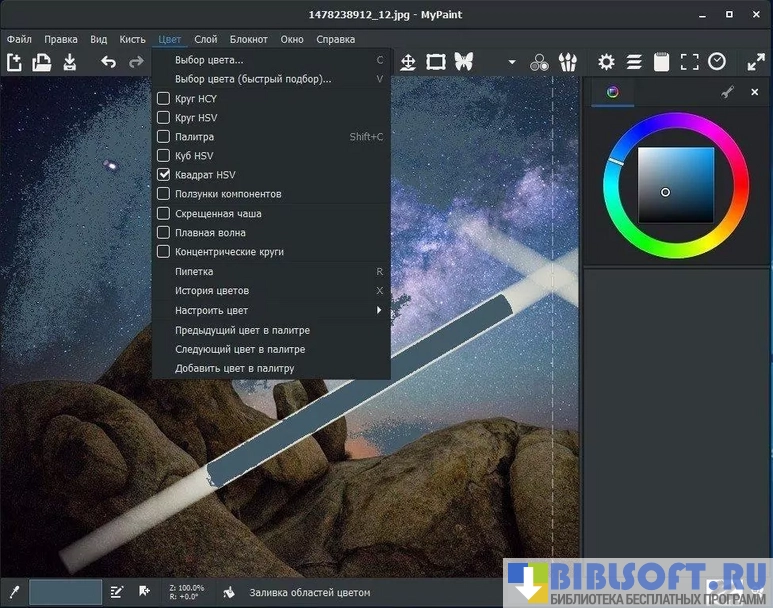The height and width of the screenshot is (608, 773).
Task: Click the New document toolbar icon
Action: tap(15, 62)
